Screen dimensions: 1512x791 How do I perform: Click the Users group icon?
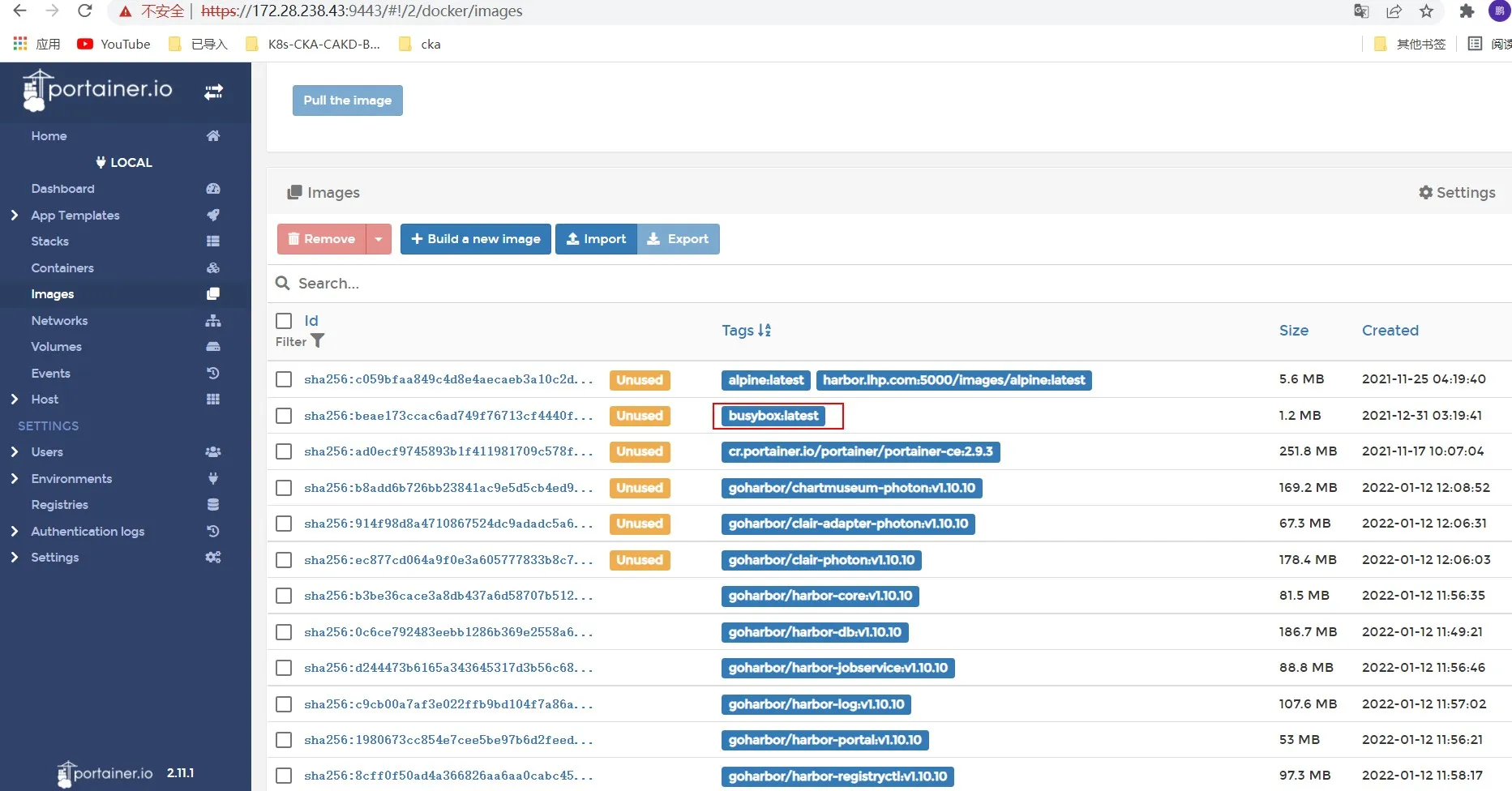pyautogui.click(x=213, y=451)
